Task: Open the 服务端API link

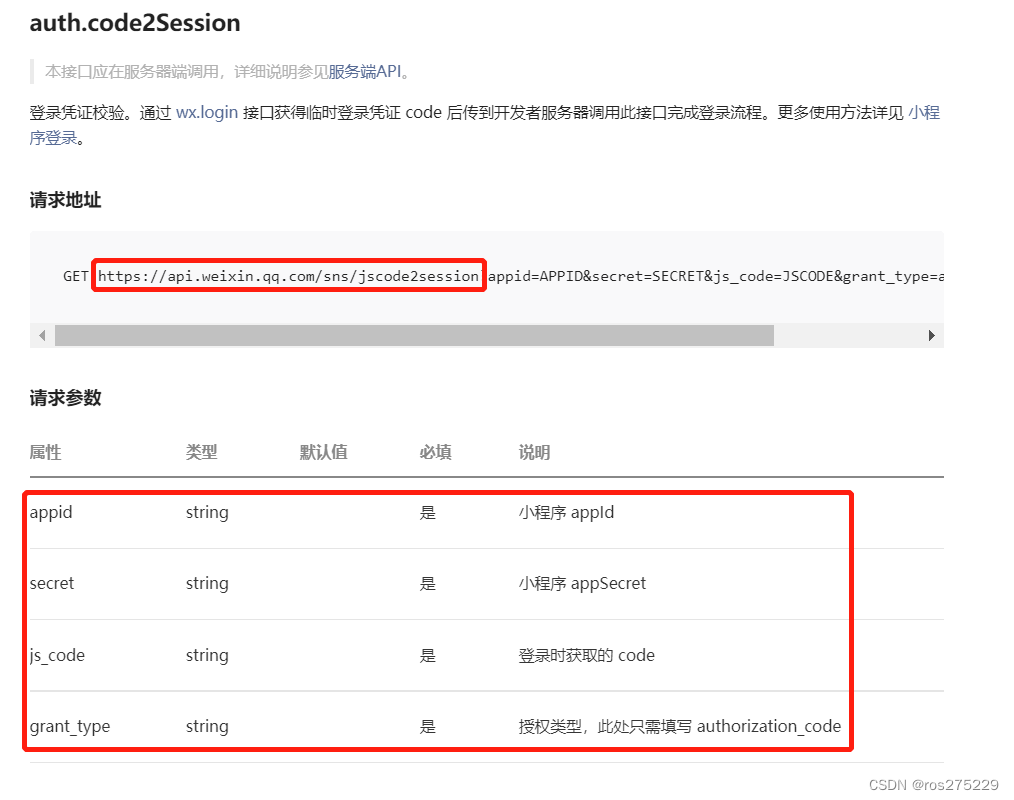Action: [365, 71]
